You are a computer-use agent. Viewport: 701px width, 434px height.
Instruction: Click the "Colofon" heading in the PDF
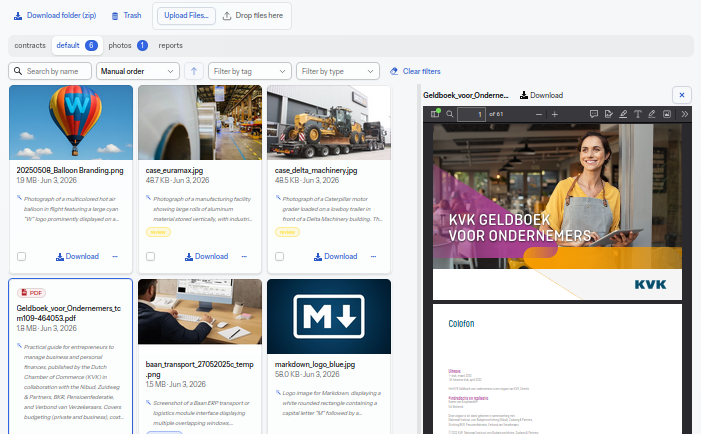coord(461,324)
